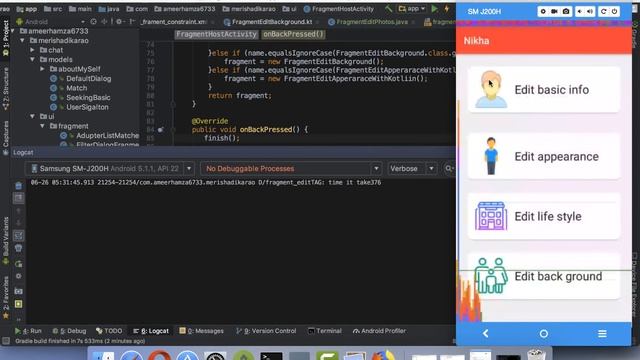Click the avatar icon on Edit basic info card

491,89
